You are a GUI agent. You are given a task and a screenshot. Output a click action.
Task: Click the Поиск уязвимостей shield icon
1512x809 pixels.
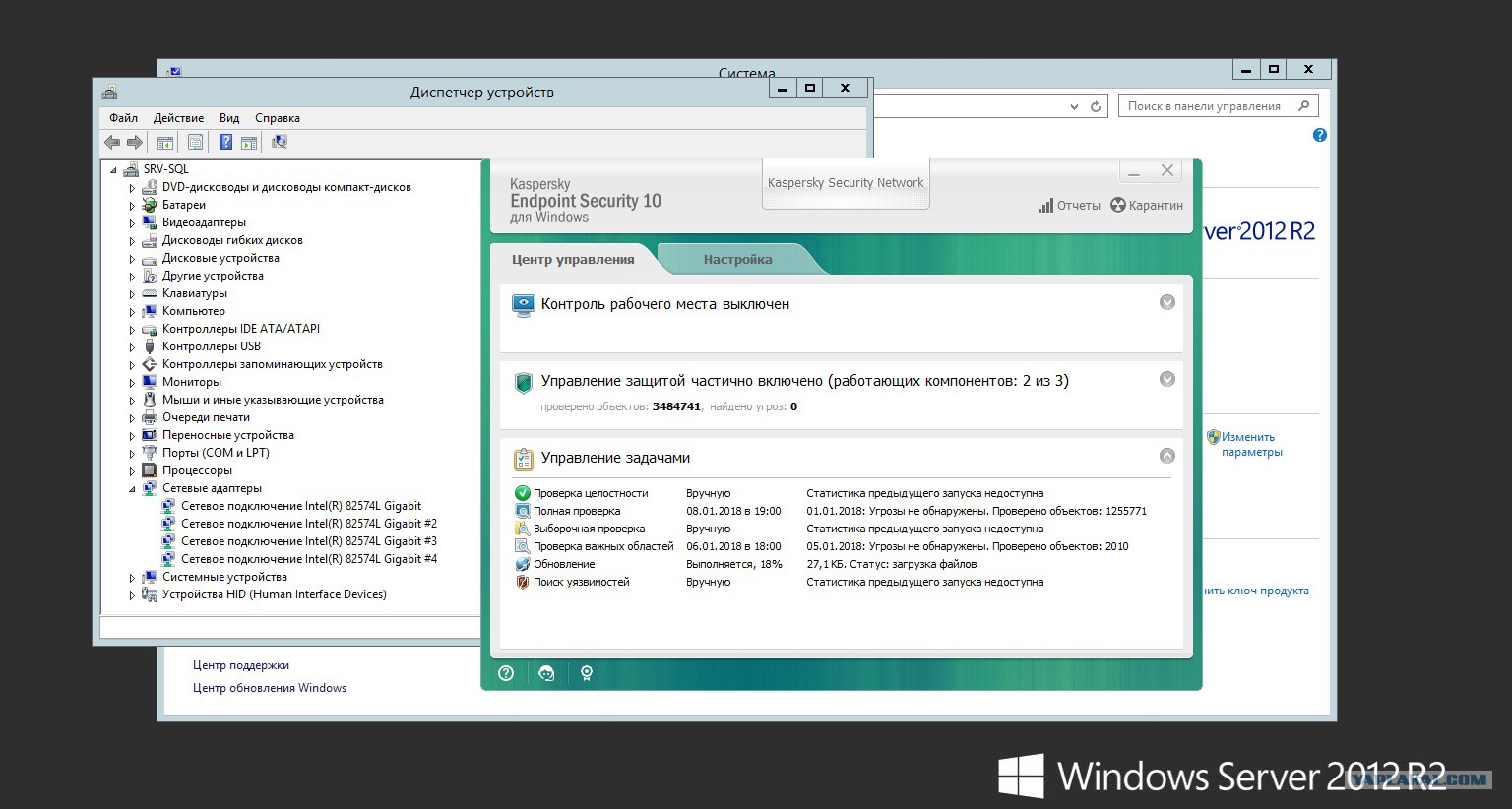point(523,582)
